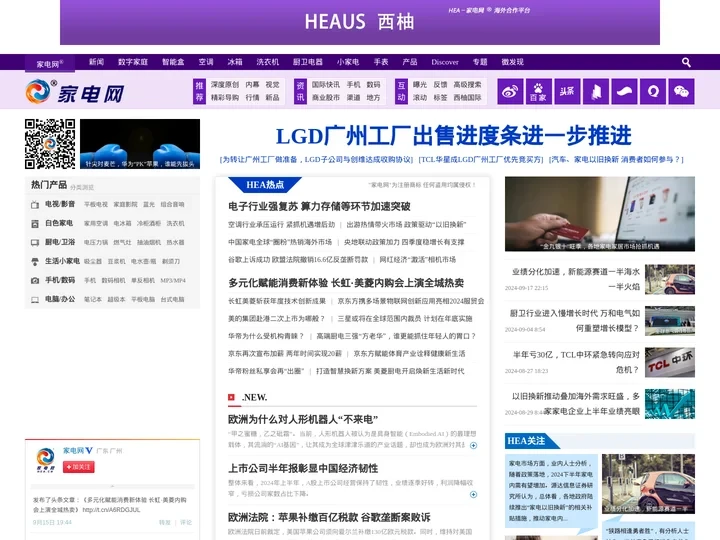Click the 家电网 swirl logo
Viewport: 720px width, 540px height.
tap(75, 92)
